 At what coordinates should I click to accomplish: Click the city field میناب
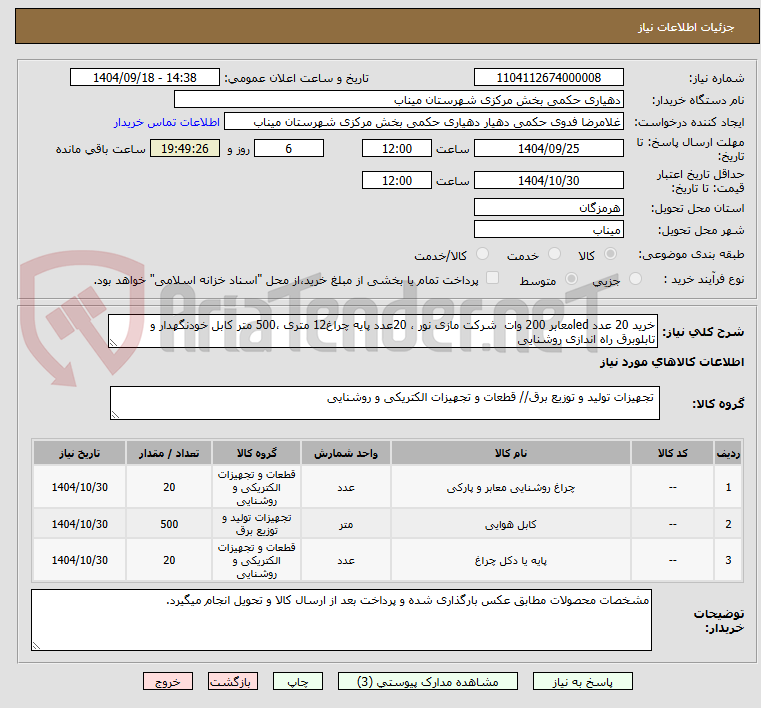pos(548,230)
